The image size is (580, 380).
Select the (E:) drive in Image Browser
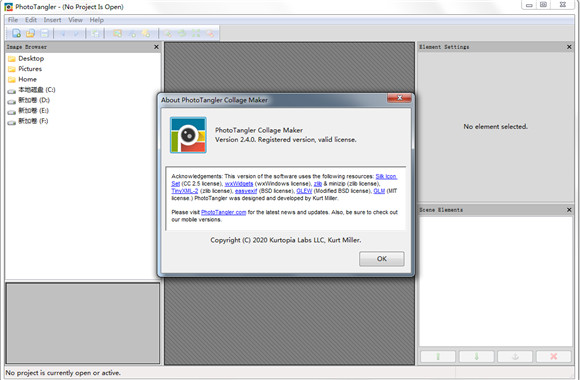tap(28, 111)
